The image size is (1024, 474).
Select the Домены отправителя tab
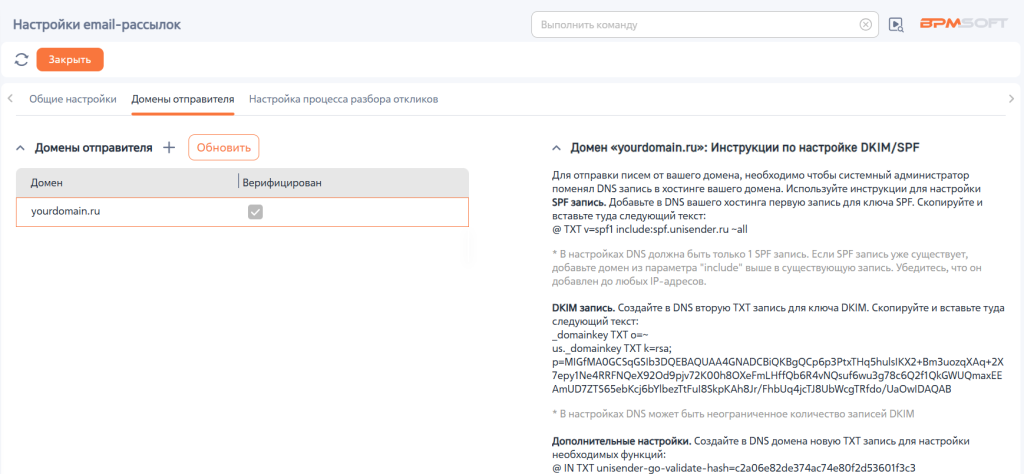[183, 99]
